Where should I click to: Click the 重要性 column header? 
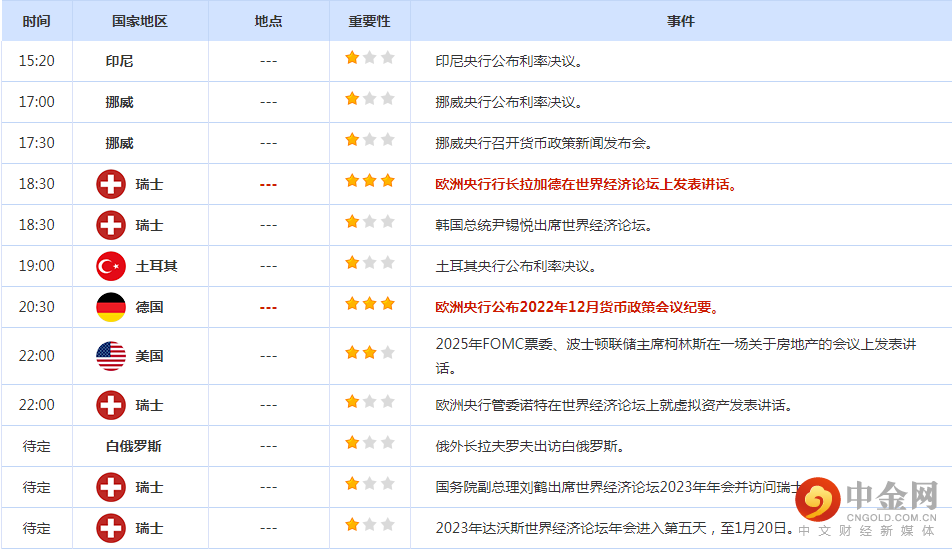tap(369, 21)
